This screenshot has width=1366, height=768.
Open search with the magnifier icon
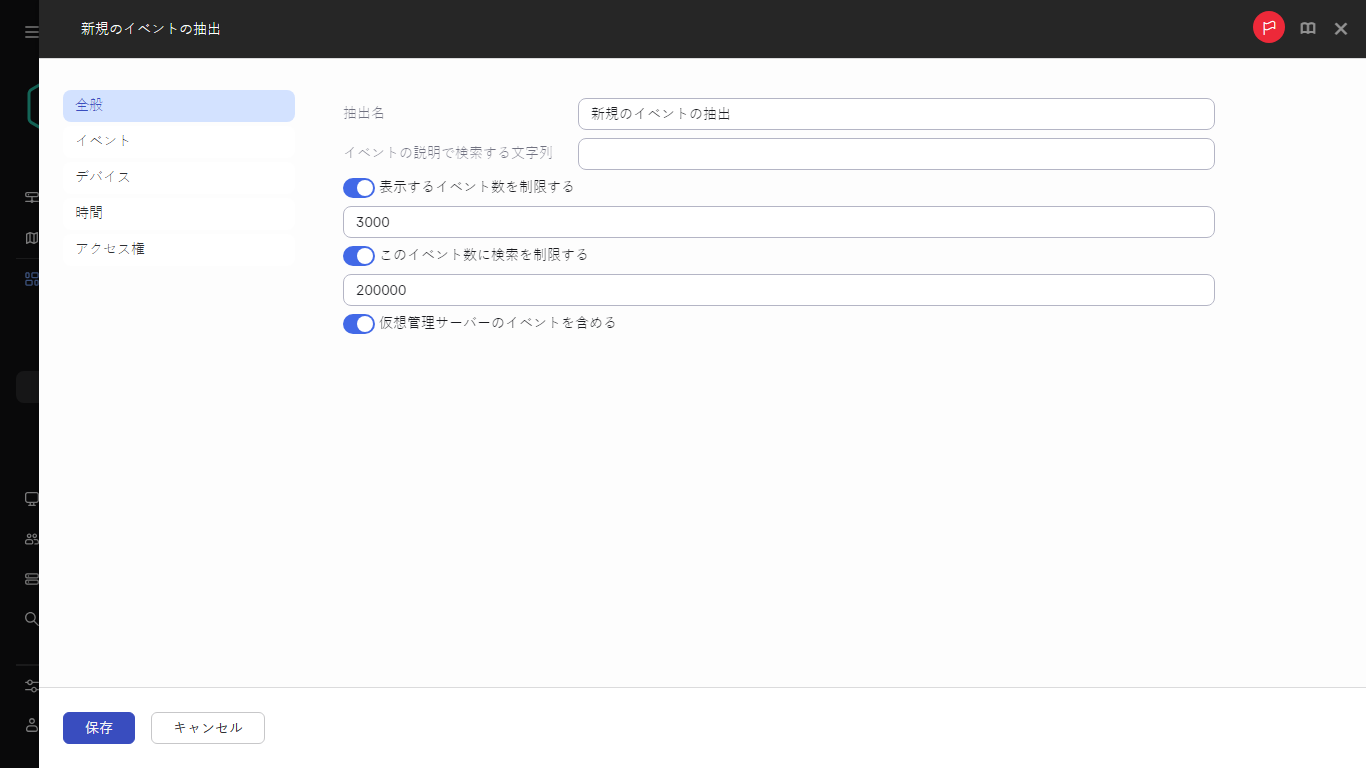click(29, 618)
